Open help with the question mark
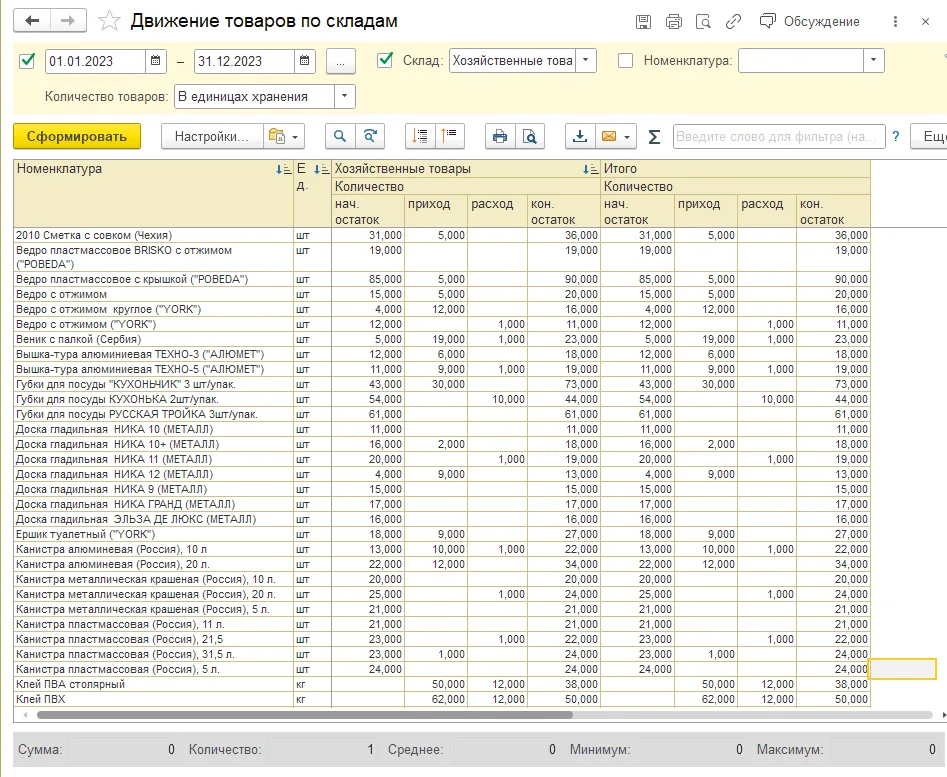The width and height of the screenshot is (947, 777). coord(896,136)
